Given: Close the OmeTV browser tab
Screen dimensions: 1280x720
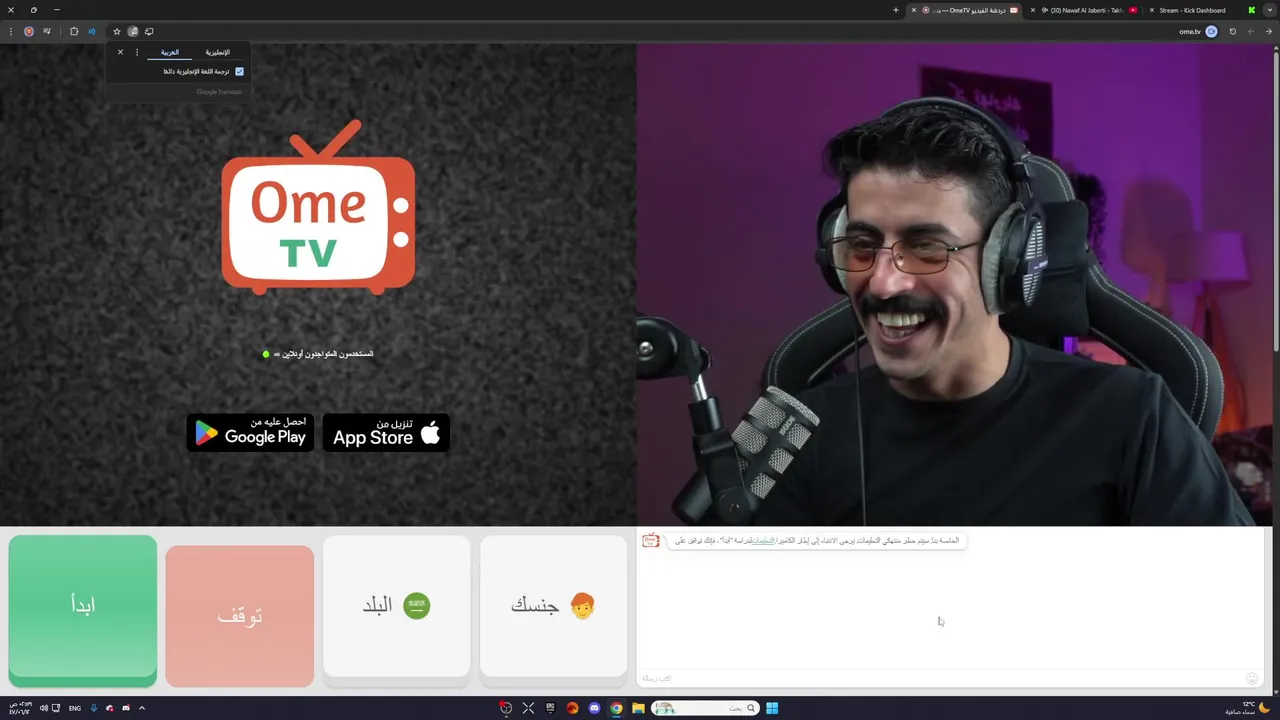Looking at the screenshot, I should 913,10.
